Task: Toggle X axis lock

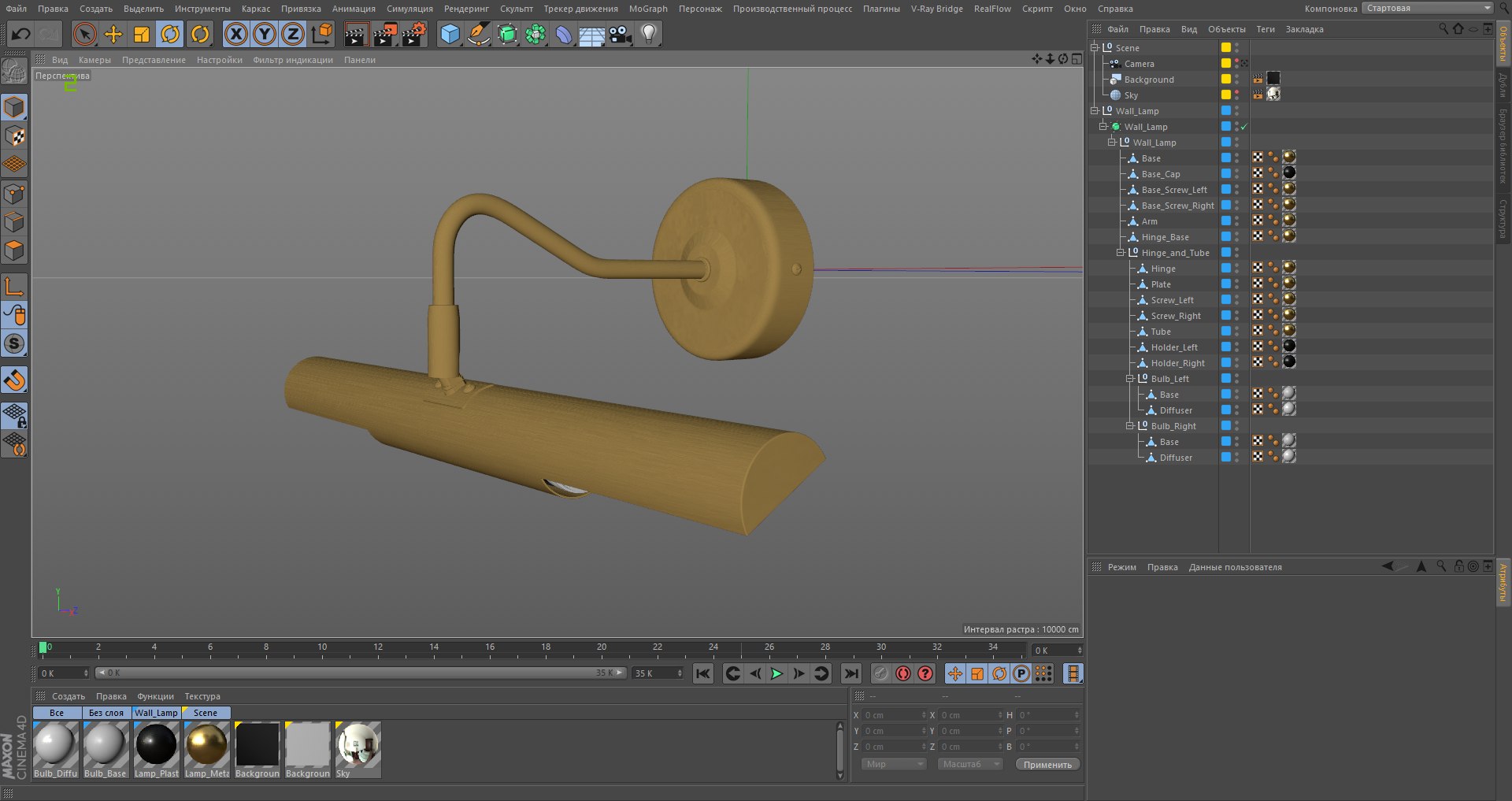Action: coord(235,34)
